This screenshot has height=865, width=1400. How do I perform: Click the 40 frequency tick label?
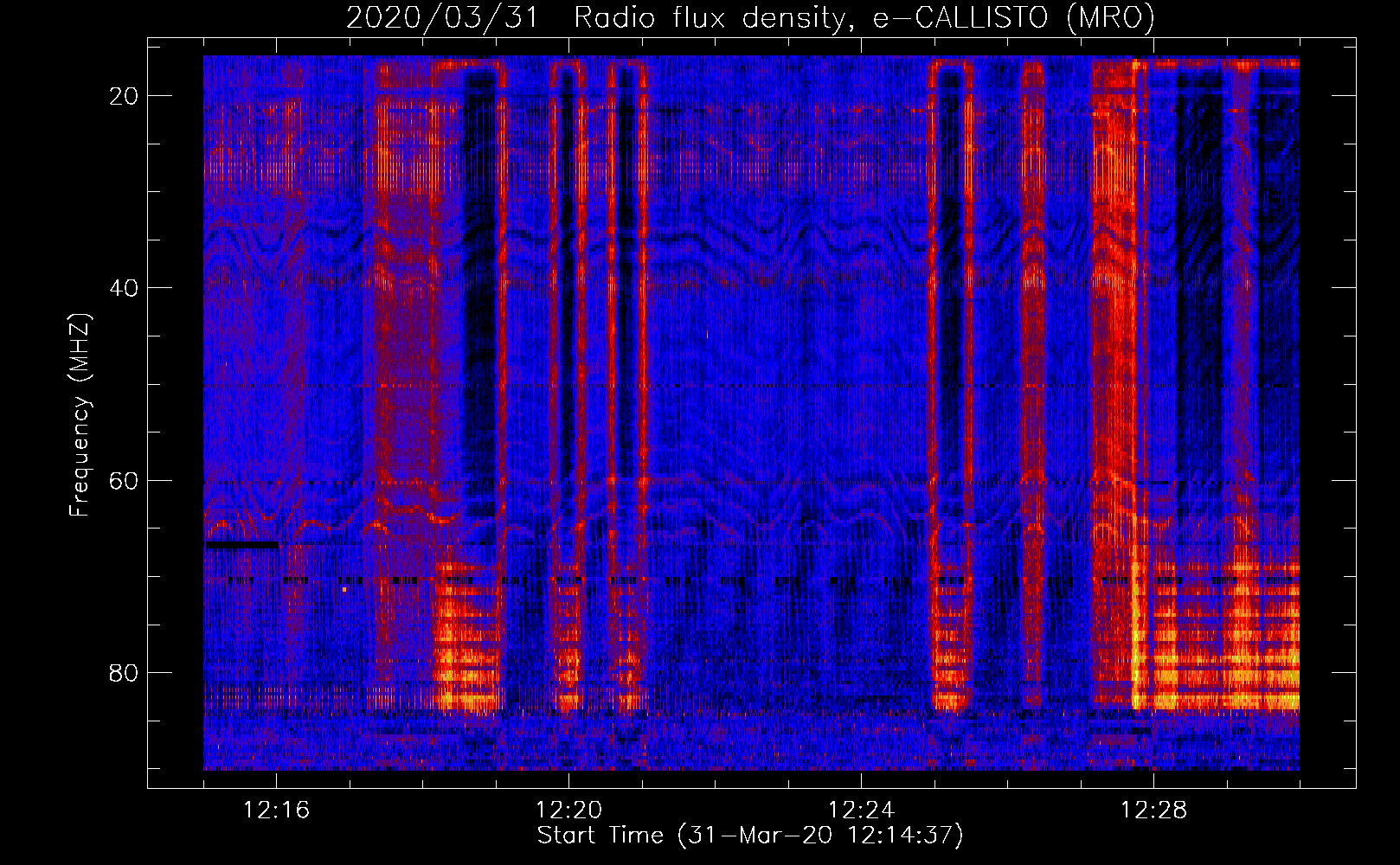click(x=124, y=288)
